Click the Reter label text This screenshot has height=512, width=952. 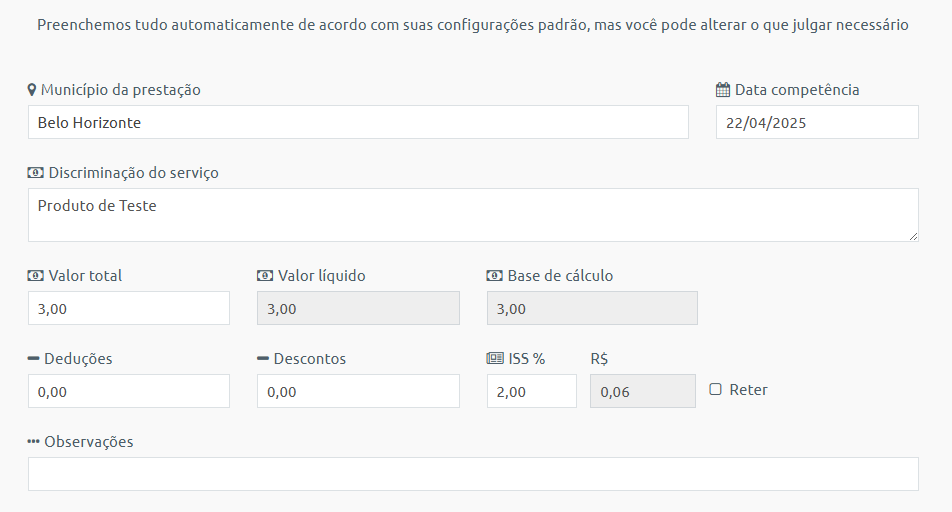click(x=748, y=390)
